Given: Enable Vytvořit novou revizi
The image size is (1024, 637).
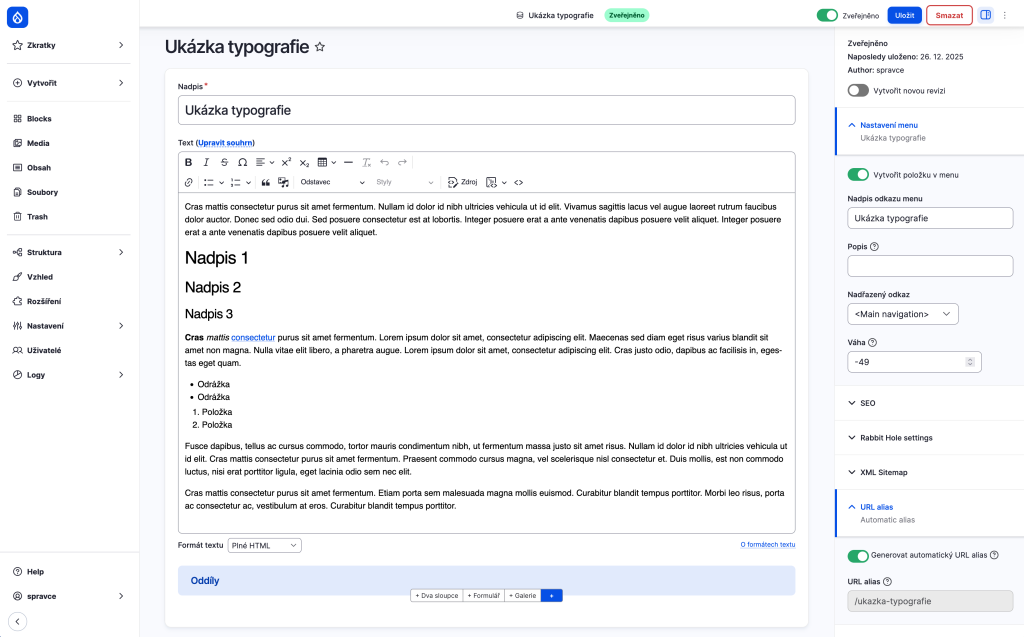Looking at the screenshot, I should click(858, 90).
